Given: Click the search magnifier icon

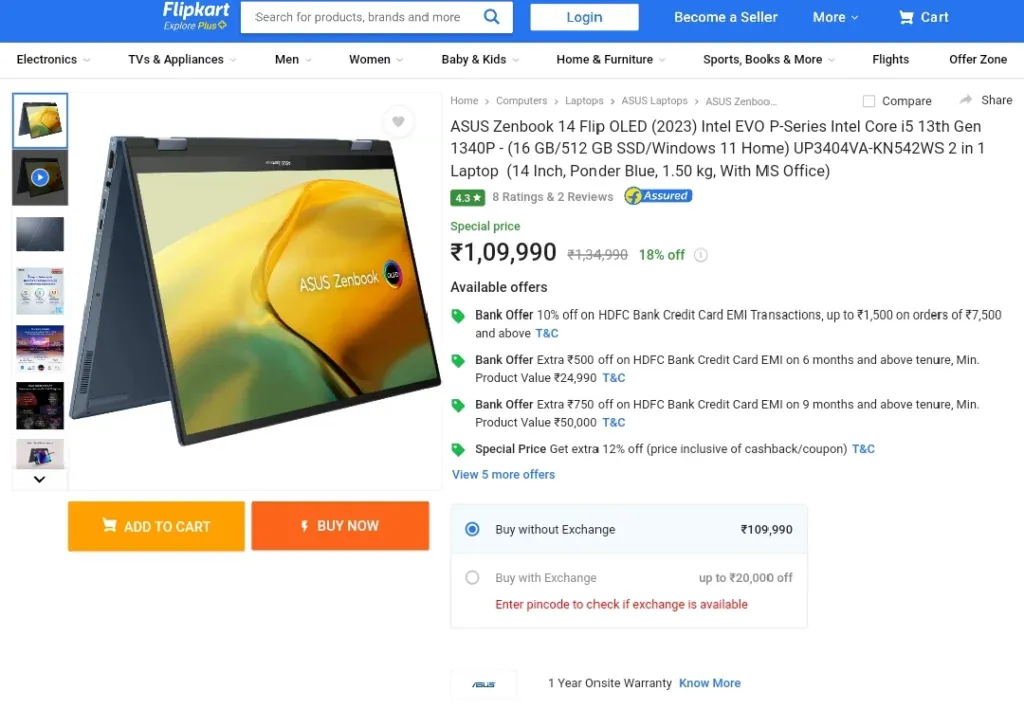Looking at the screenshot, I should point(491,17).
